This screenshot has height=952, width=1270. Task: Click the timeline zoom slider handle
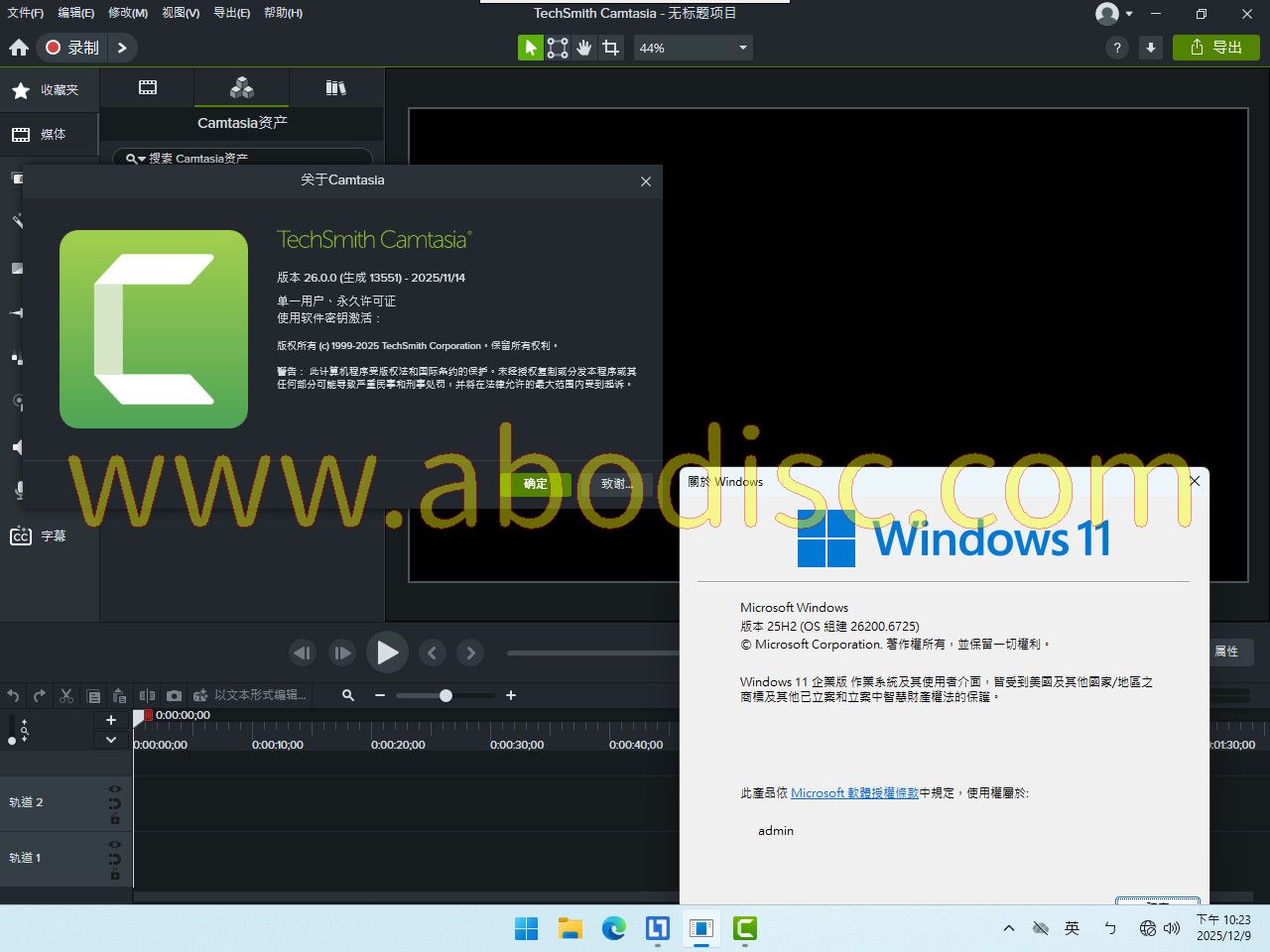445,696
